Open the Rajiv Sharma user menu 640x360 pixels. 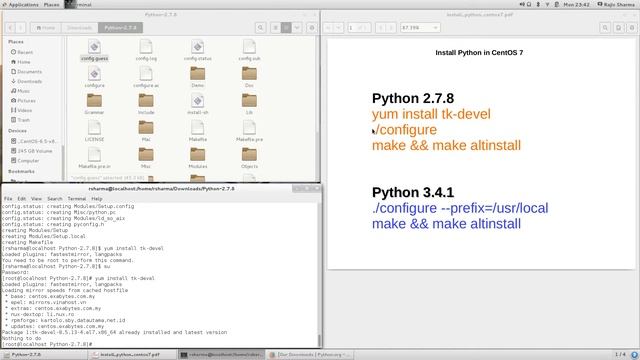coord(616,4)
